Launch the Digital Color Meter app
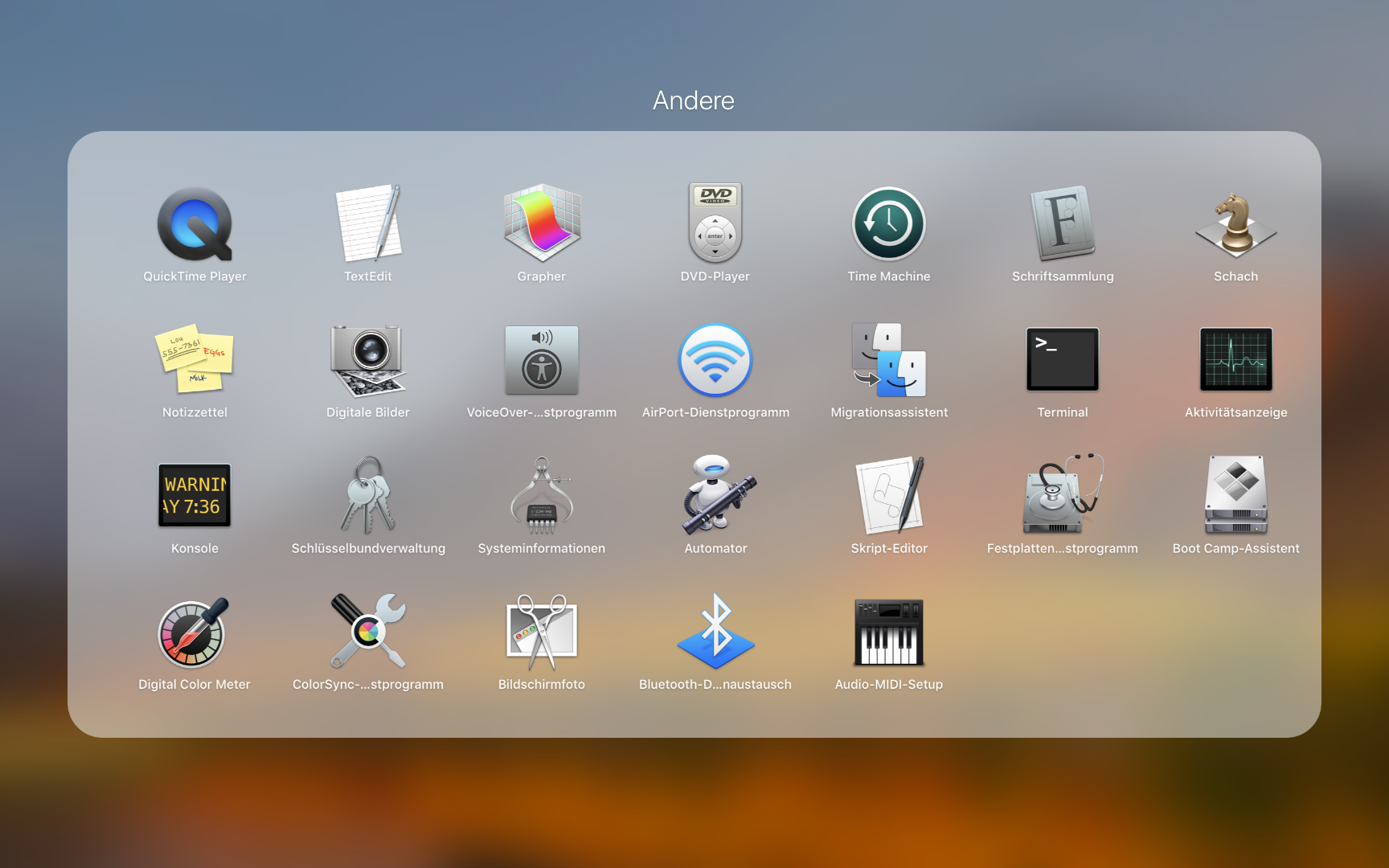The image size is (1389, 868). click(x=195, y=633)
